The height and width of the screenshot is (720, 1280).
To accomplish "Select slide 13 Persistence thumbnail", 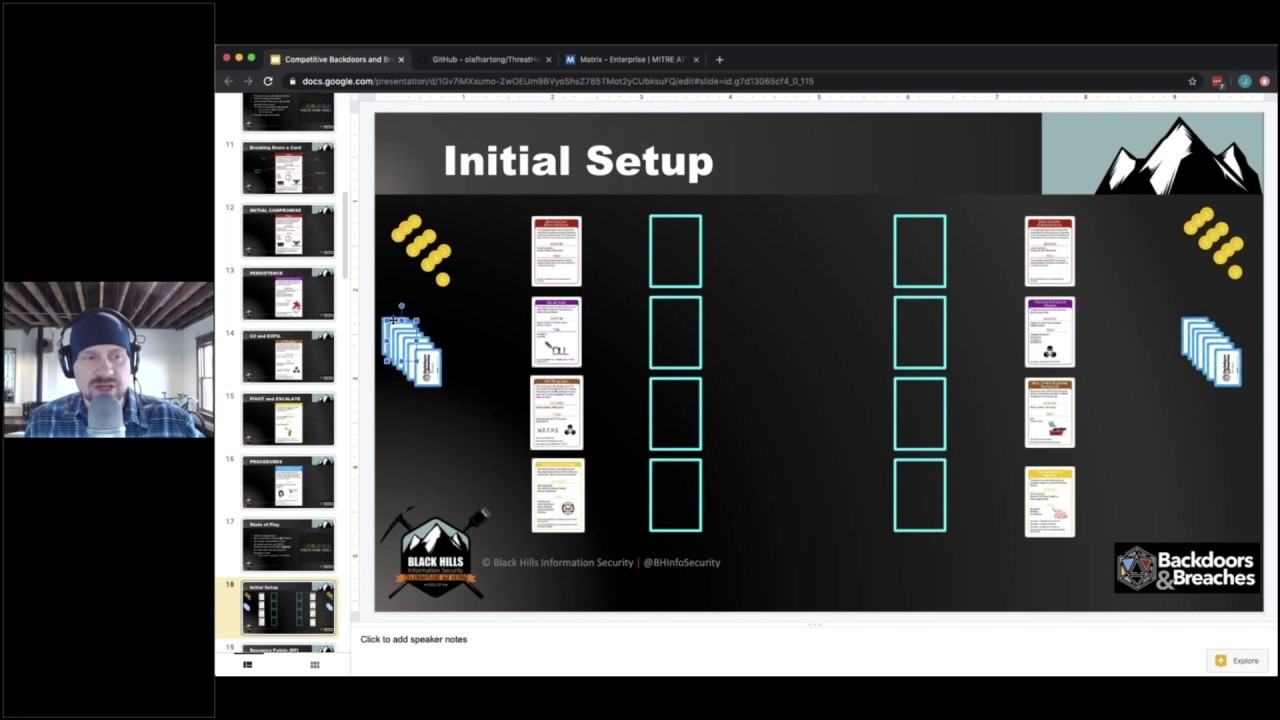I will pos(288,294).
